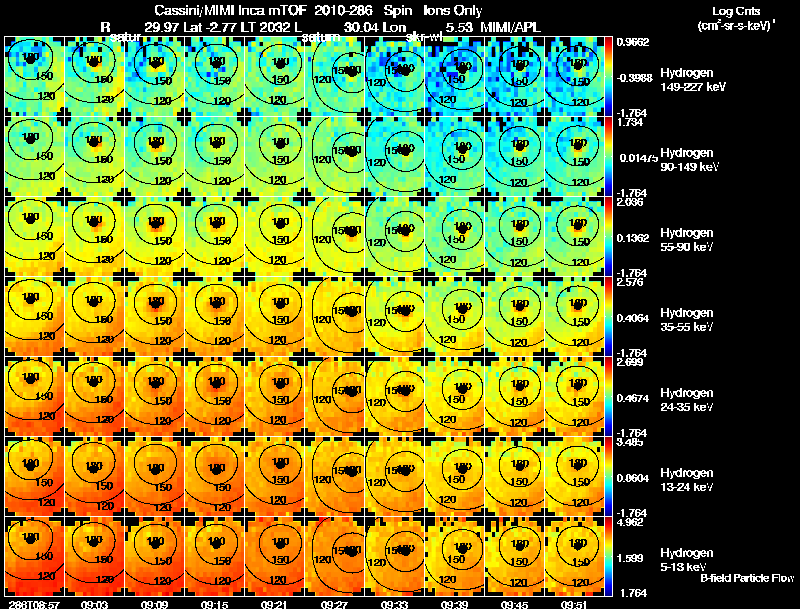Click the Hydrogen 5-13 keV row label
The width and height of the screenshot is (800, 609).
[x=687, y=560]
